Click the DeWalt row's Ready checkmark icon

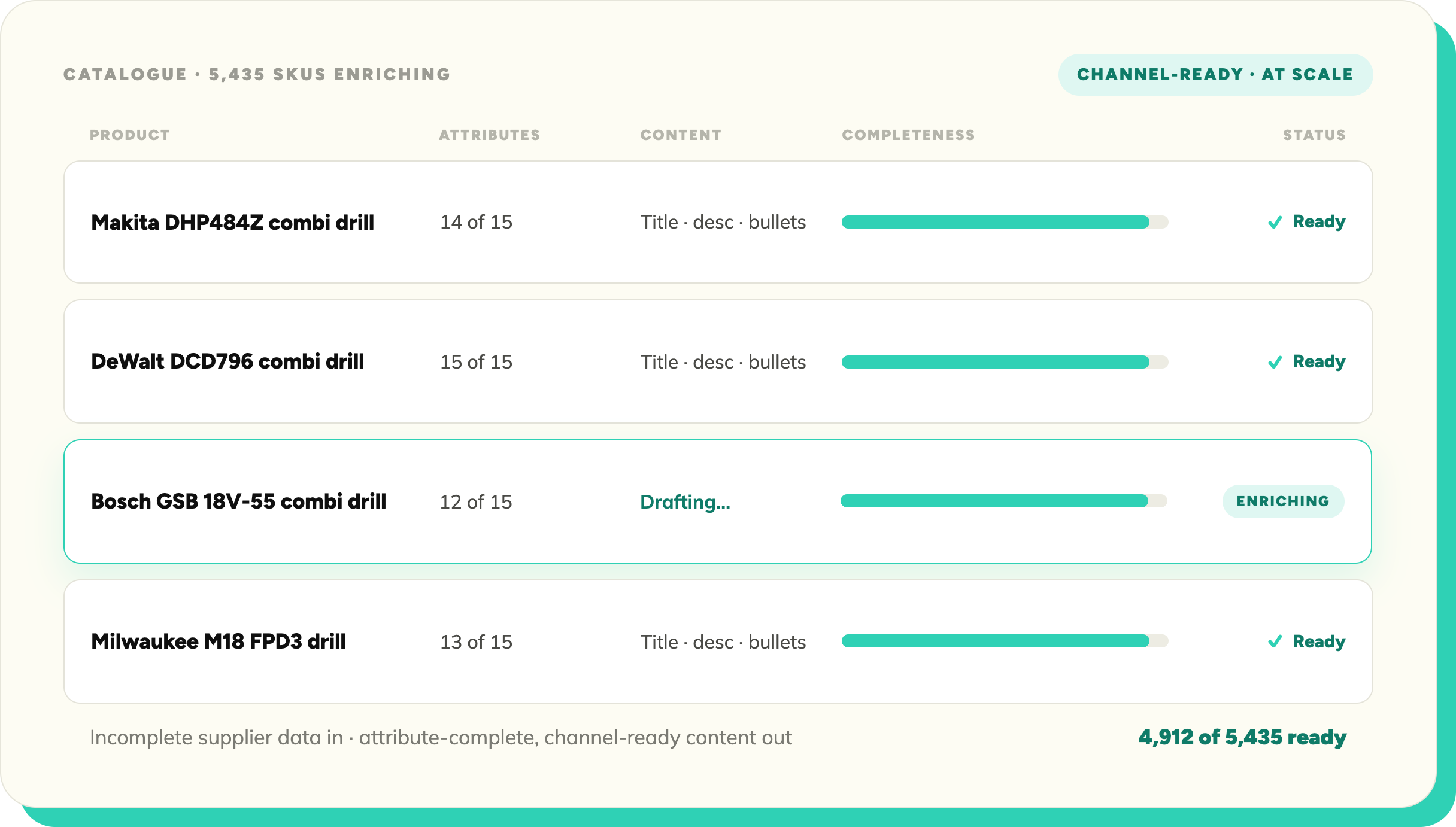coord(1275,362)
